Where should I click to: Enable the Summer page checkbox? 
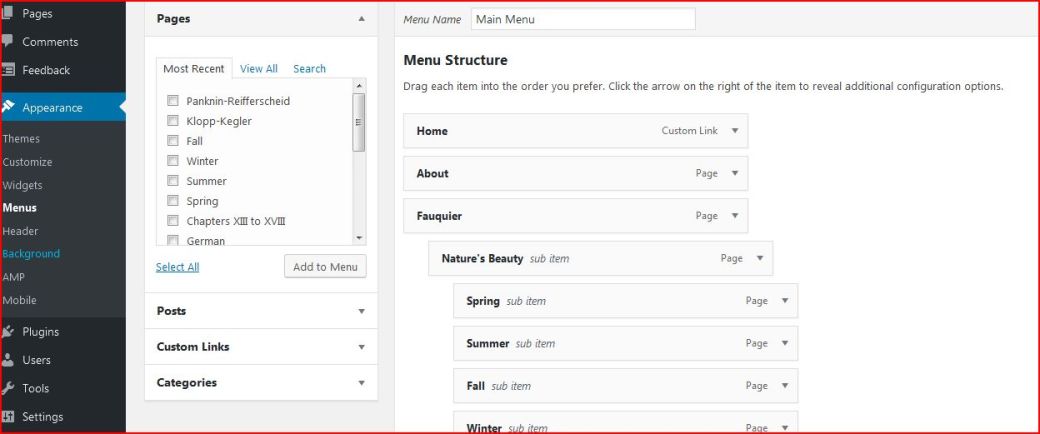coord(173,181)
